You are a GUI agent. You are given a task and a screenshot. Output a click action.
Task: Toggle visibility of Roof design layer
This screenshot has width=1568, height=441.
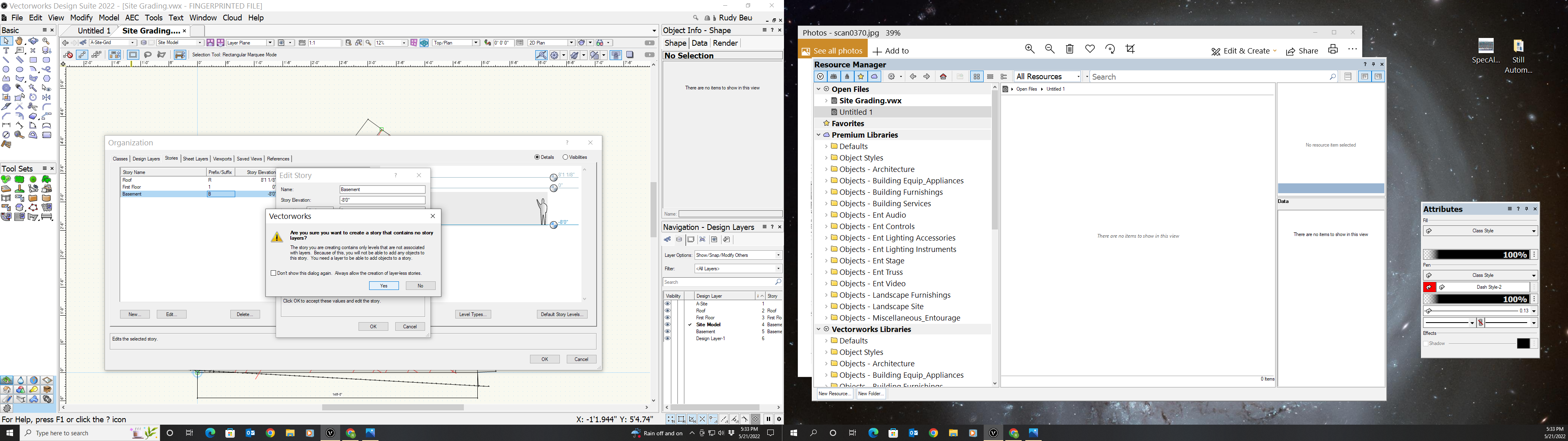coord(668,311)
